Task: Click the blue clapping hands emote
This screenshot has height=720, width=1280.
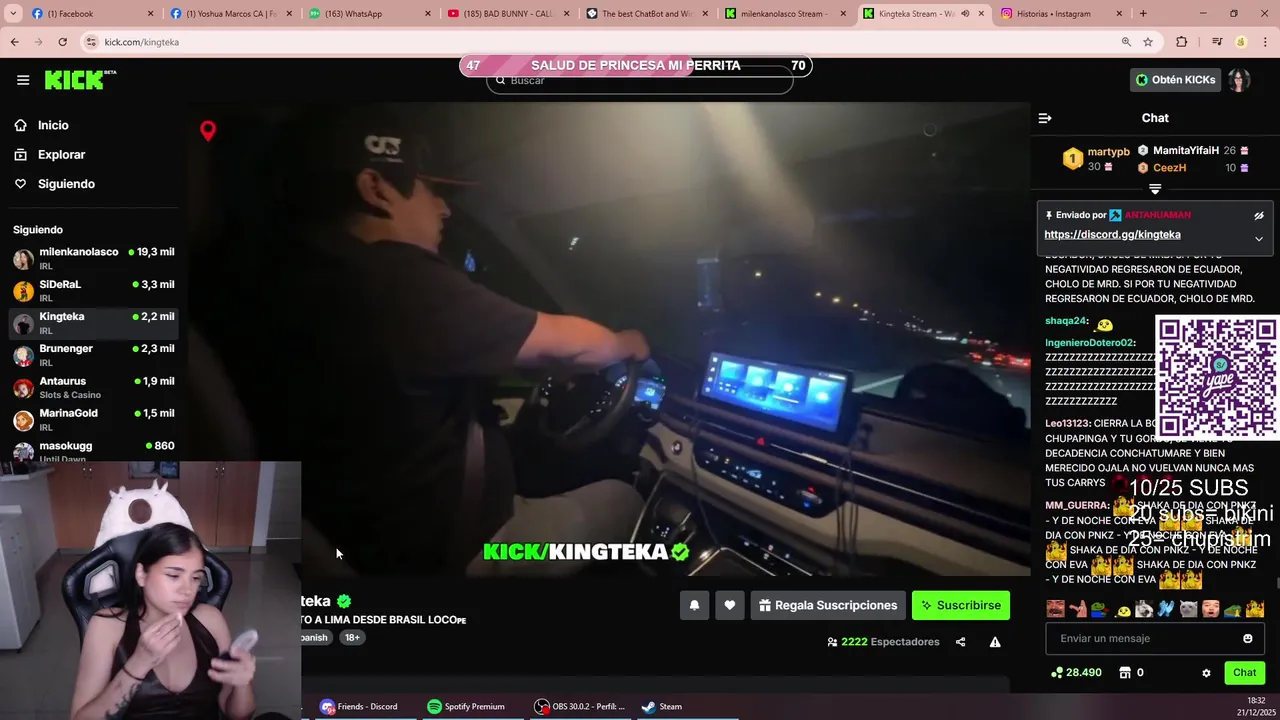Action: [x=1166, y=609]
